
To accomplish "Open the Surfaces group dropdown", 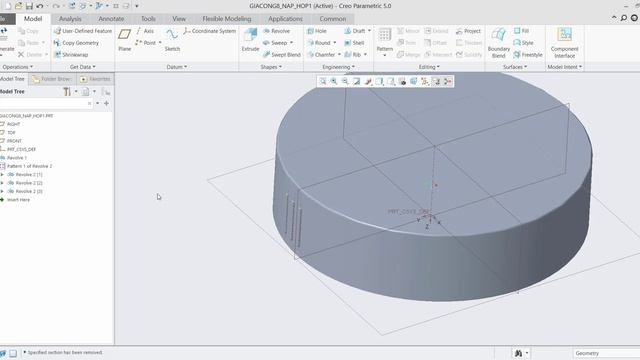I will tap(515, 67).
